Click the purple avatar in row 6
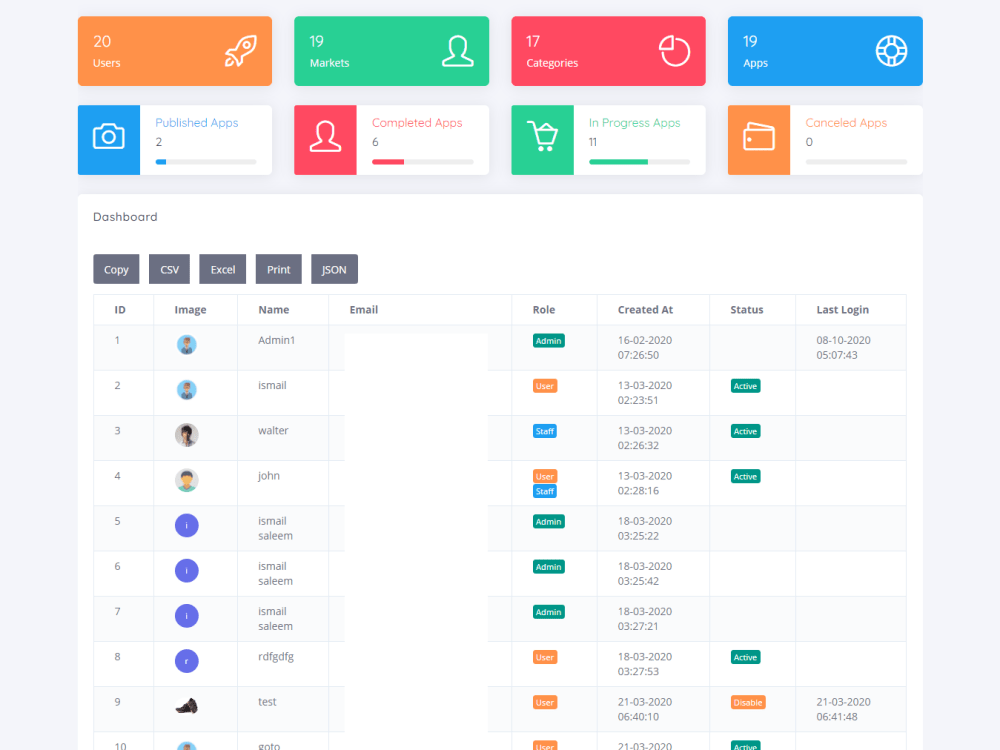The image size is (1000, 750). click(x=186, y=571)
